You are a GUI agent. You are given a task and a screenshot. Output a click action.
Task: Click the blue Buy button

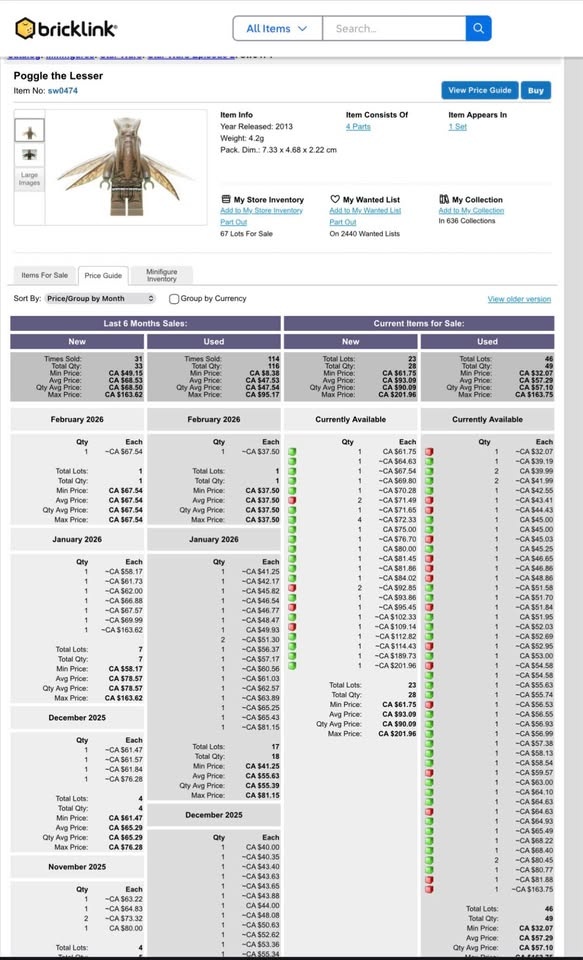pyautogui.click(x=536, y=90)
